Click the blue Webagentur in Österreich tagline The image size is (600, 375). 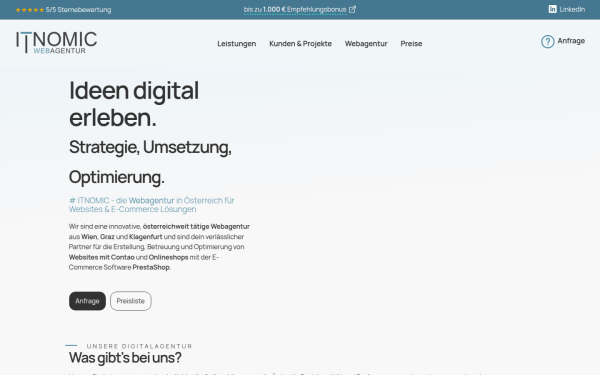tap(152, 205)
